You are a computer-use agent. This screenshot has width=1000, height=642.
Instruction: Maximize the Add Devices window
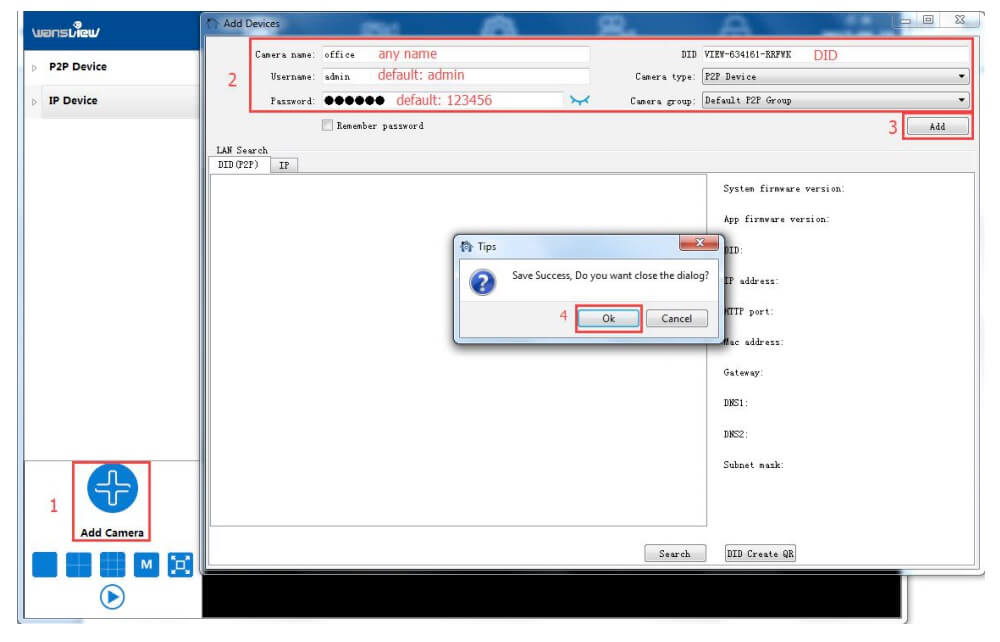click(928, 20)
